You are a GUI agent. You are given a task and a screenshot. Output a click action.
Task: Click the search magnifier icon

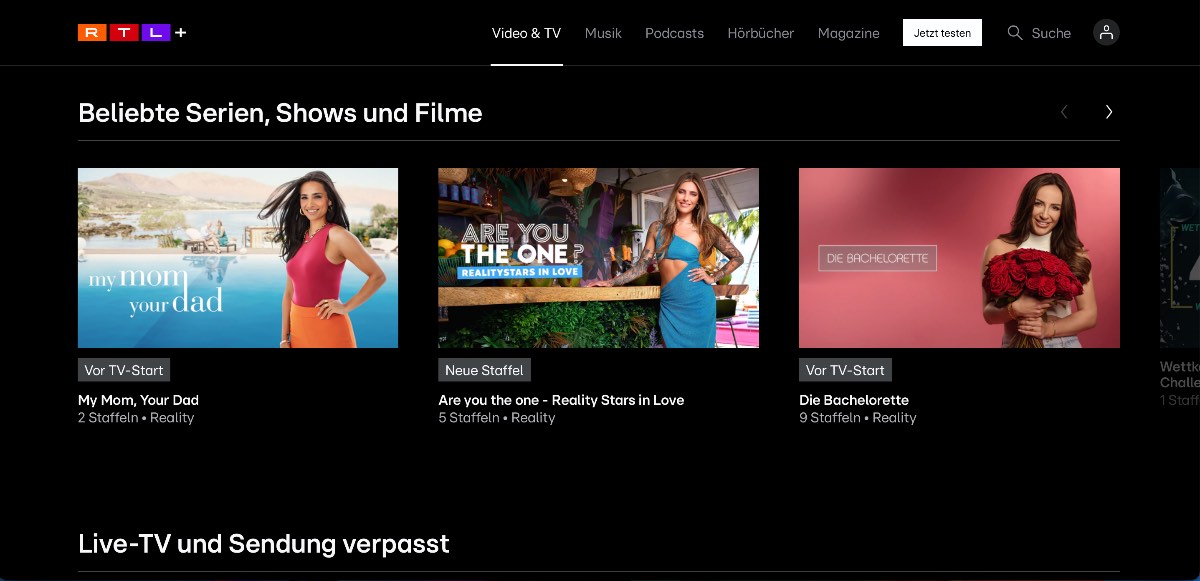(1015, 33)
